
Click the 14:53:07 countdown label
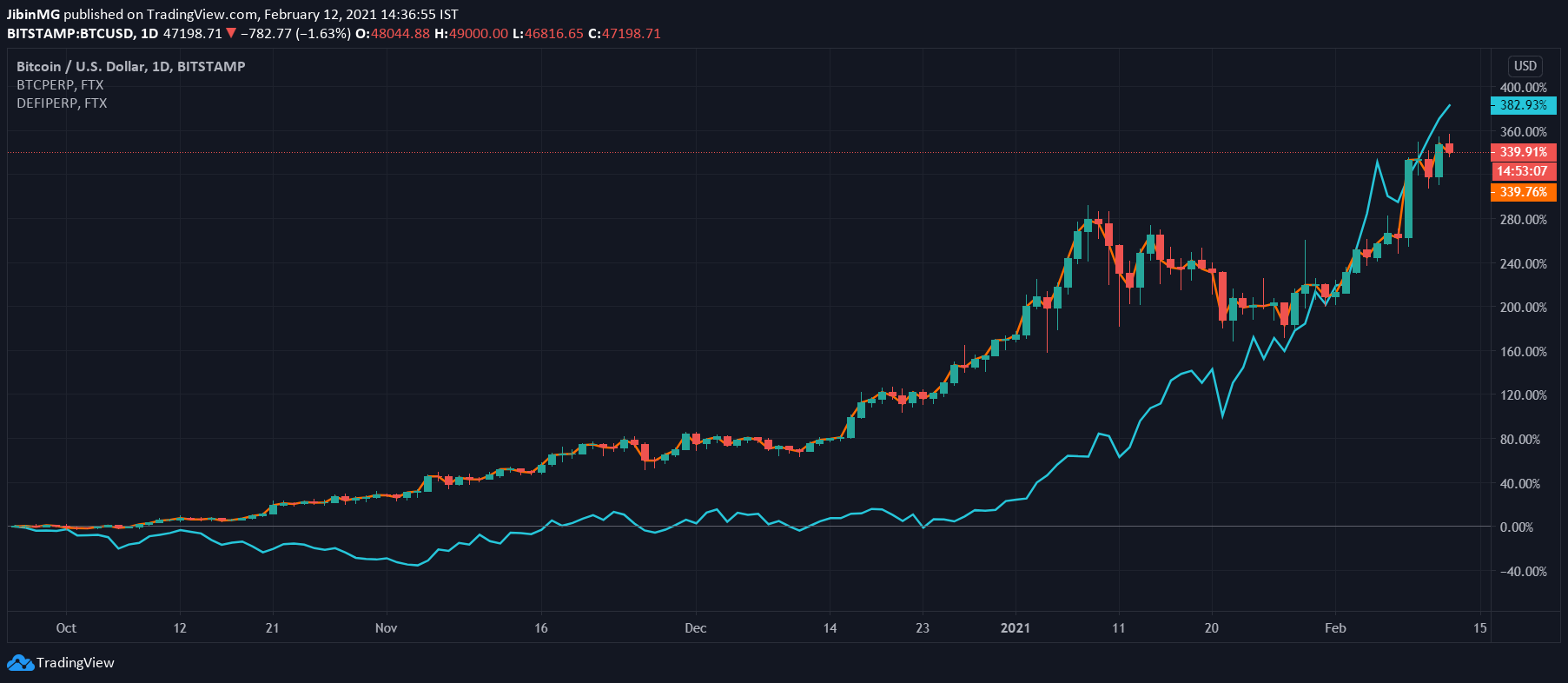1523,171
